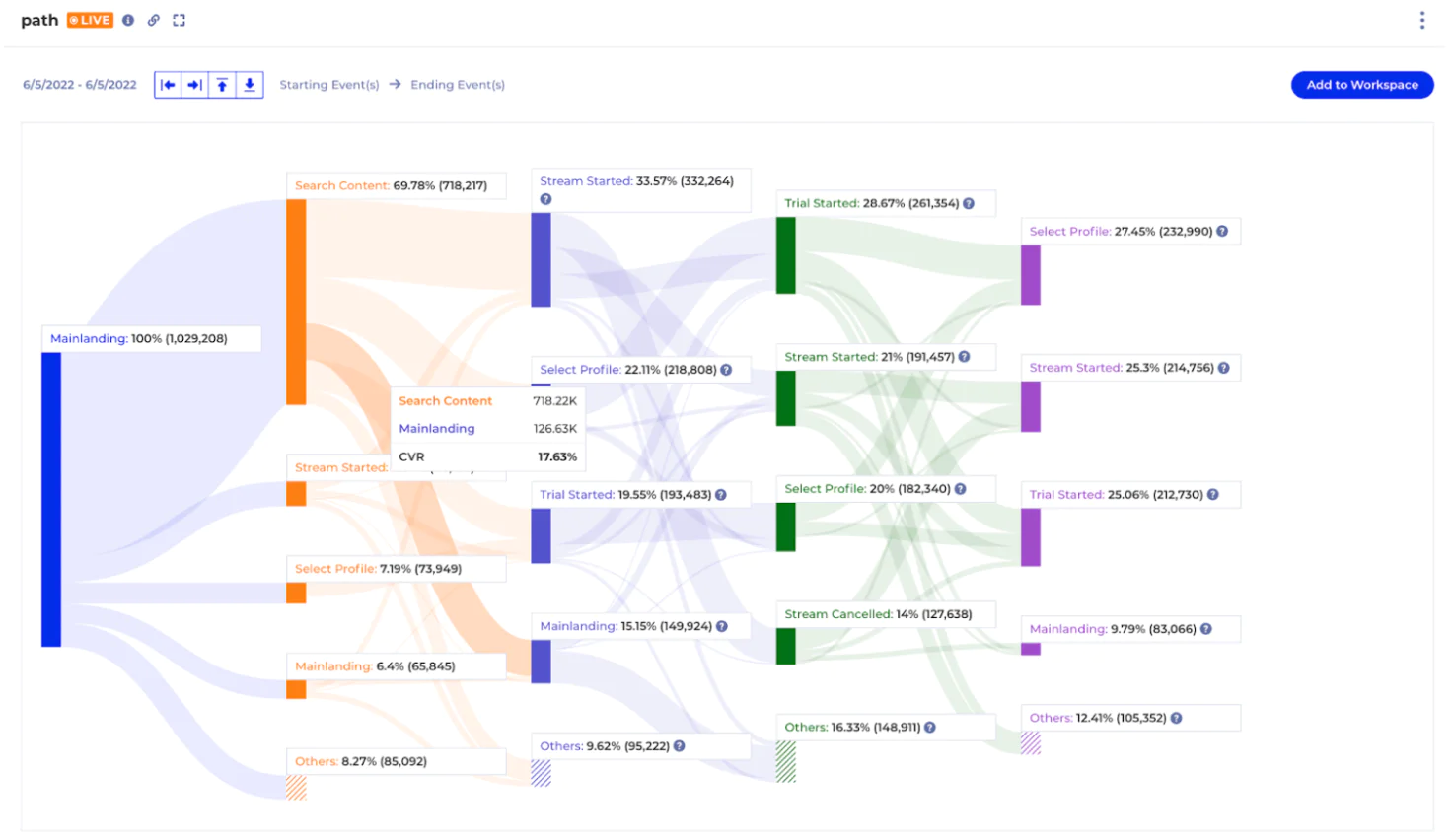Open help icon on Stream Started 25.3% node
Viewport: 1452px width, 840px height.
1223,367
